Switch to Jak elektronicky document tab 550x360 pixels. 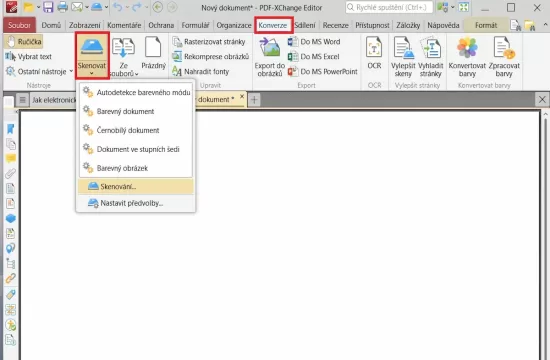pos(53,100)
